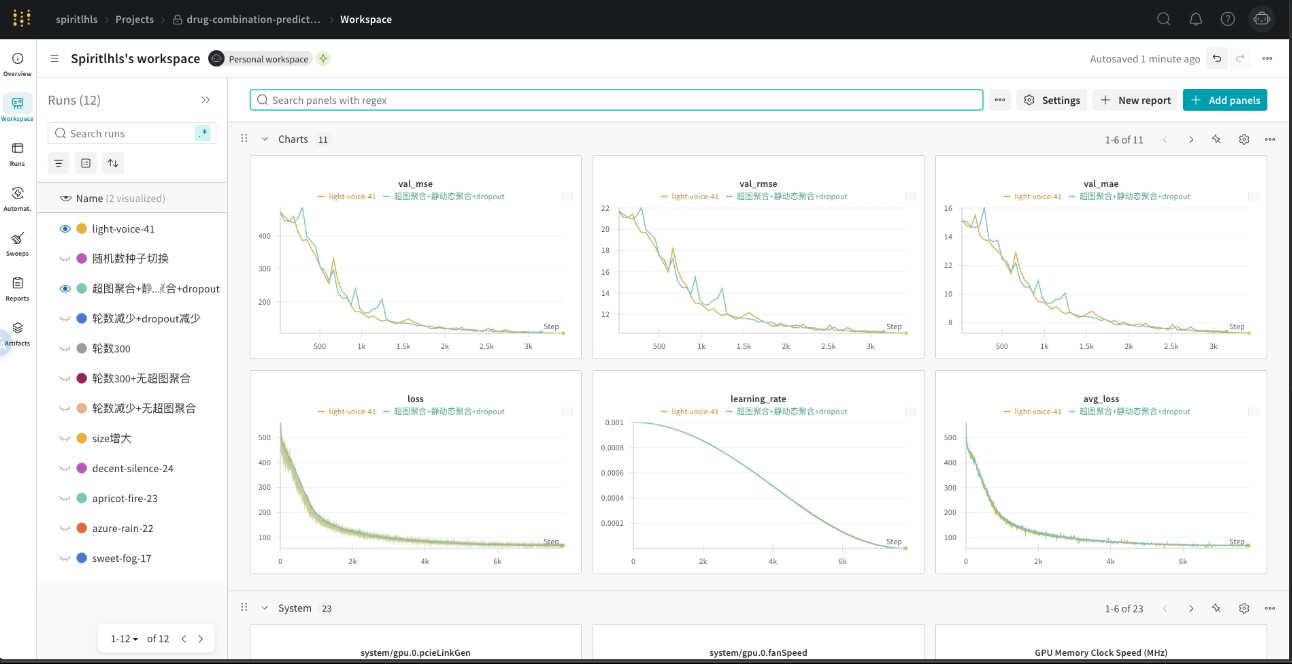Click the New report button
The height and width of the screenshot is (664, 1292).
tap(1135, 100)
